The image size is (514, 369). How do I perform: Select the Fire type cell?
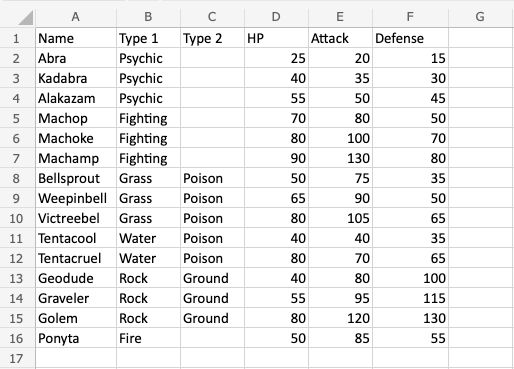coord(148,338)
